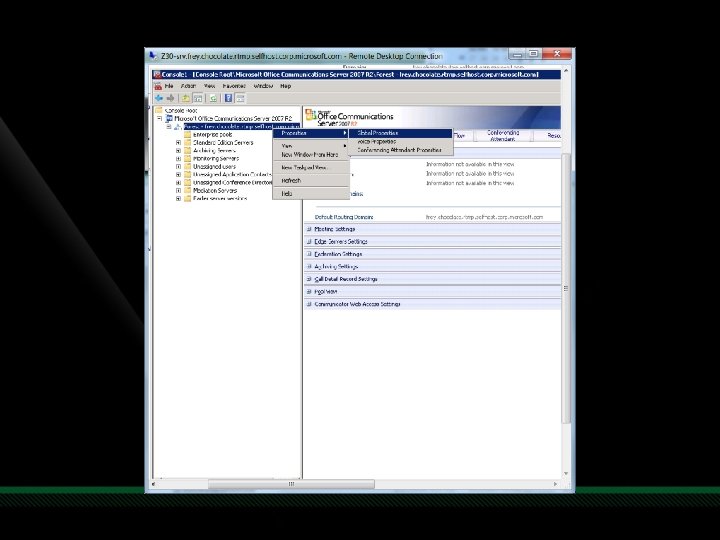Screen dimensions: 720x540
Task: Click the Up one level folder icon
Action: click(x=185, y=98)
